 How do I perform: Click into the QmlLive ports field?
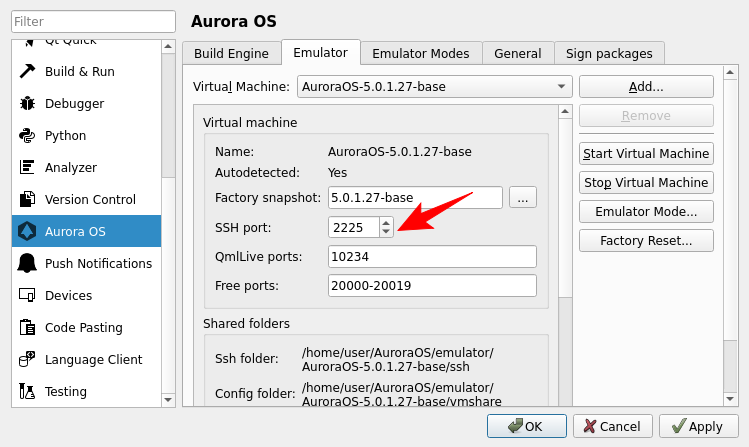(x=432, y=257)
